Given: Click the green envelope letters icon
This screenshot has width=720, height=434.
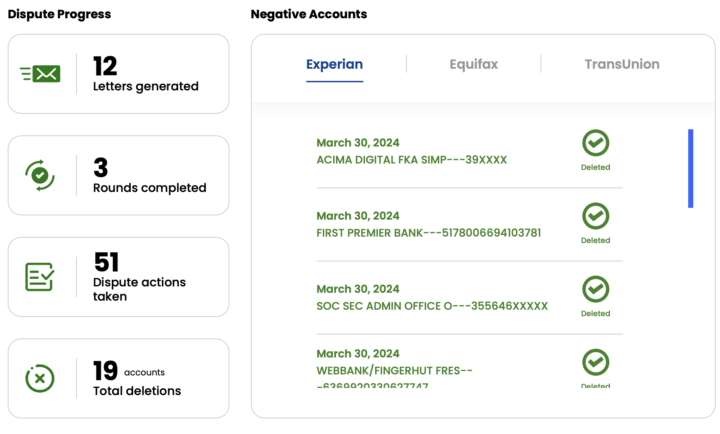Looking at the screenshot, I should pyautogui.click(x=40, y=73).
